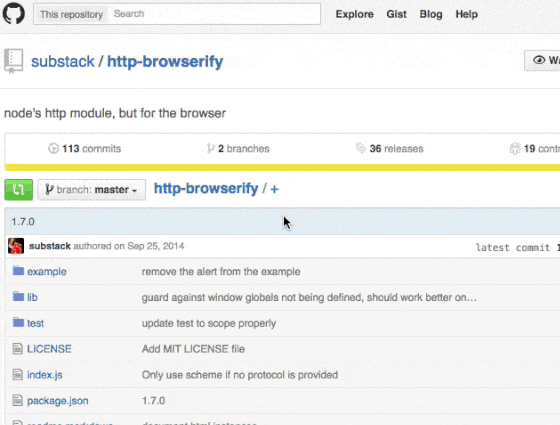
Task: Open the 1.7.0 latest commit message
Action: point(23,222)
